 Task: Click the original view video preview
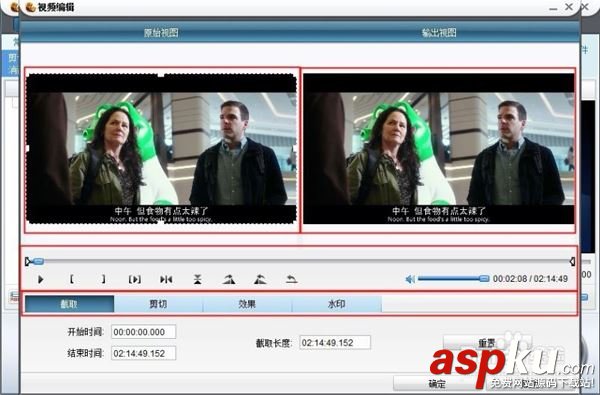pos(161,149)
